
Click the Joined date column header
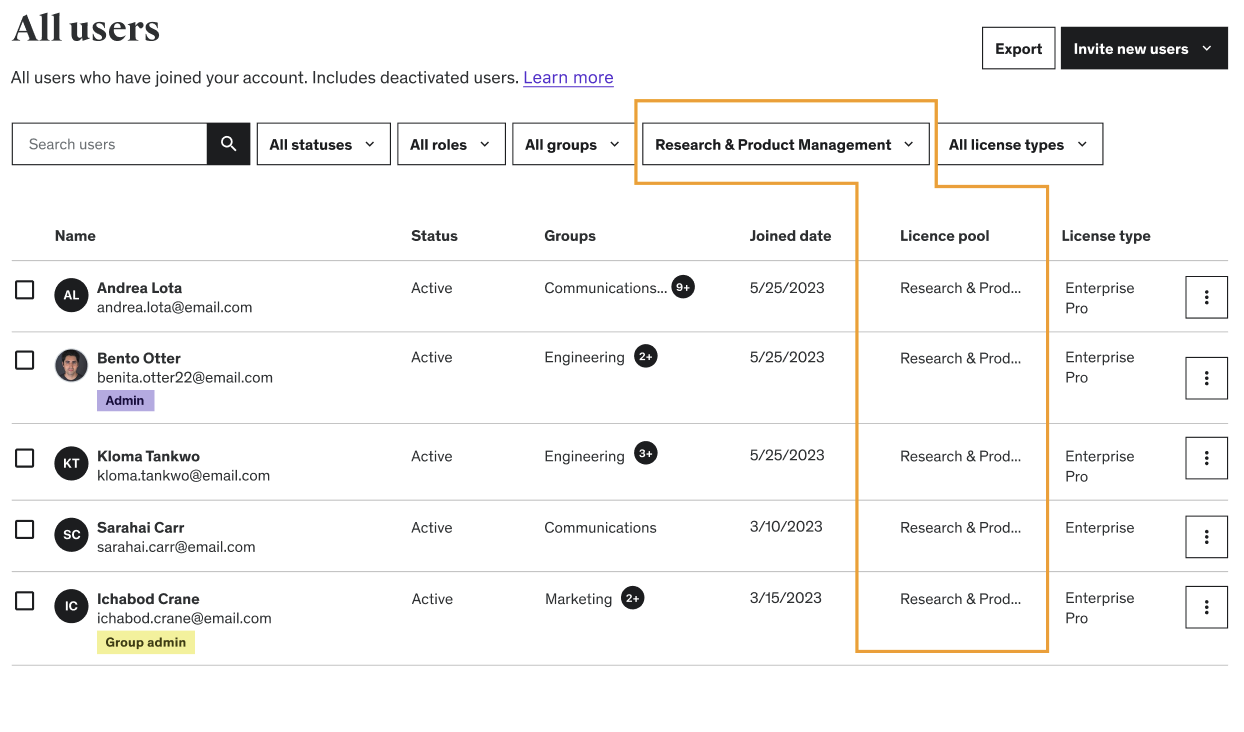pos(790,236)
